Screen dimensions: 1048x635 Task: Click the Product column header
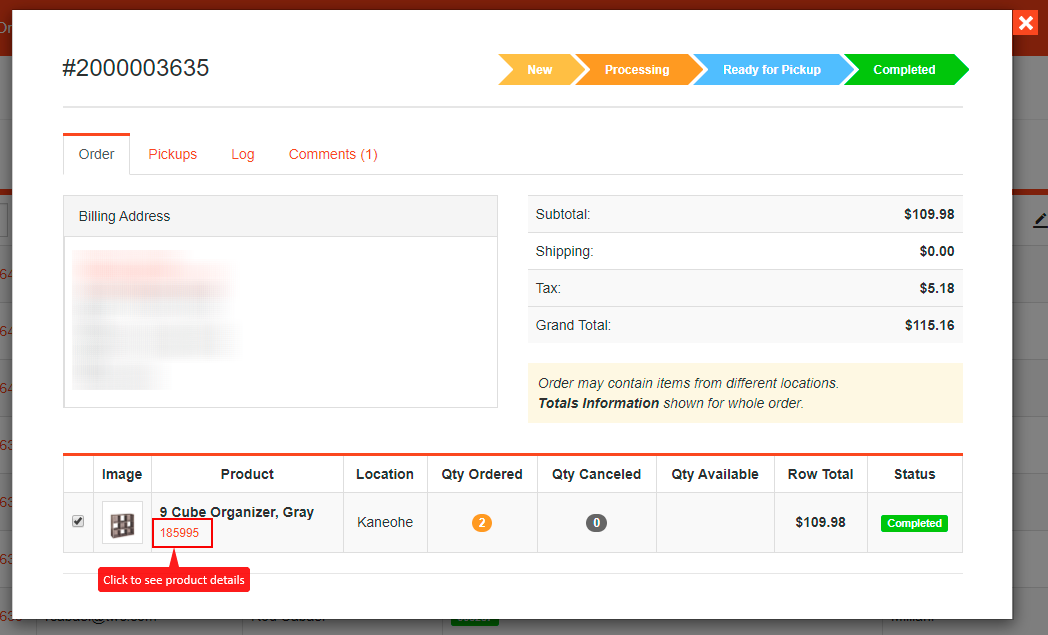[x=247, y=474]
